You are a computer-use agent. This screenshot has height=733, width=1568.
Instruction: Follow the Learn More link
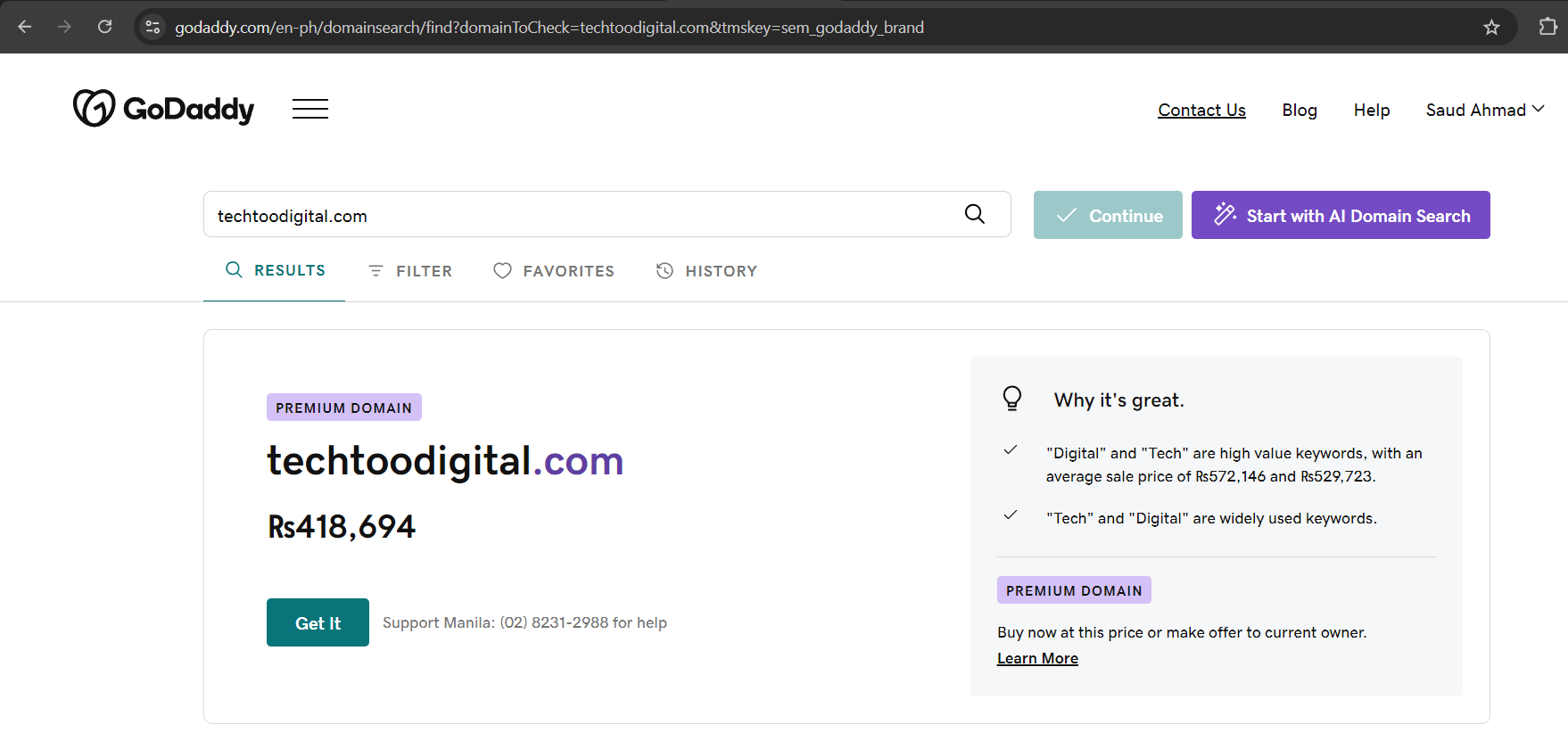[1037, 658]
